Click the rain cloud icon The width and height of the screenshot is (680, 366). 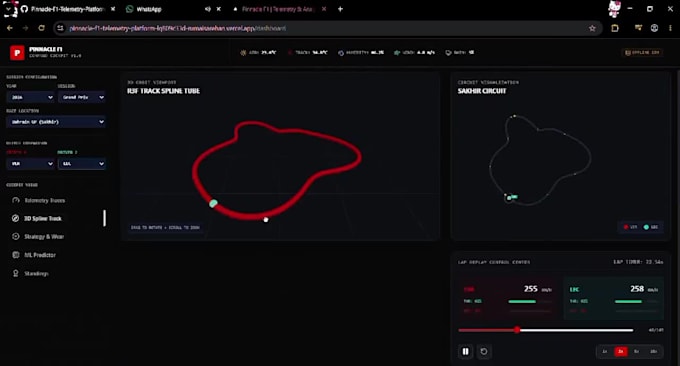[448, 52]
